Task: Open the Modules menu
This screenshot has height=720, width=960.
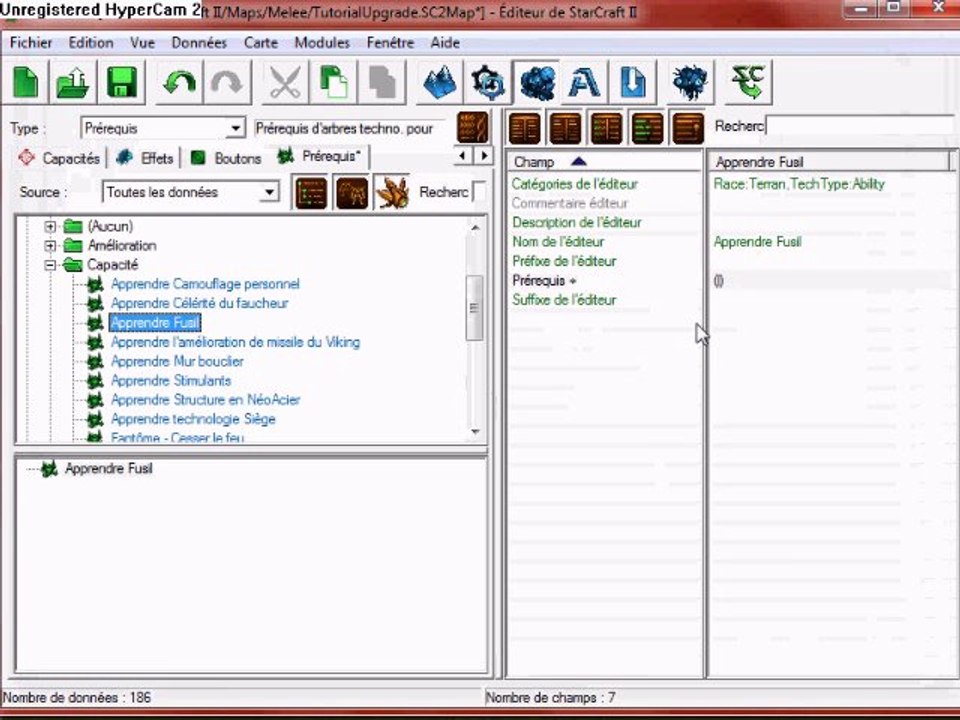Action: click(x=322, y=43)
